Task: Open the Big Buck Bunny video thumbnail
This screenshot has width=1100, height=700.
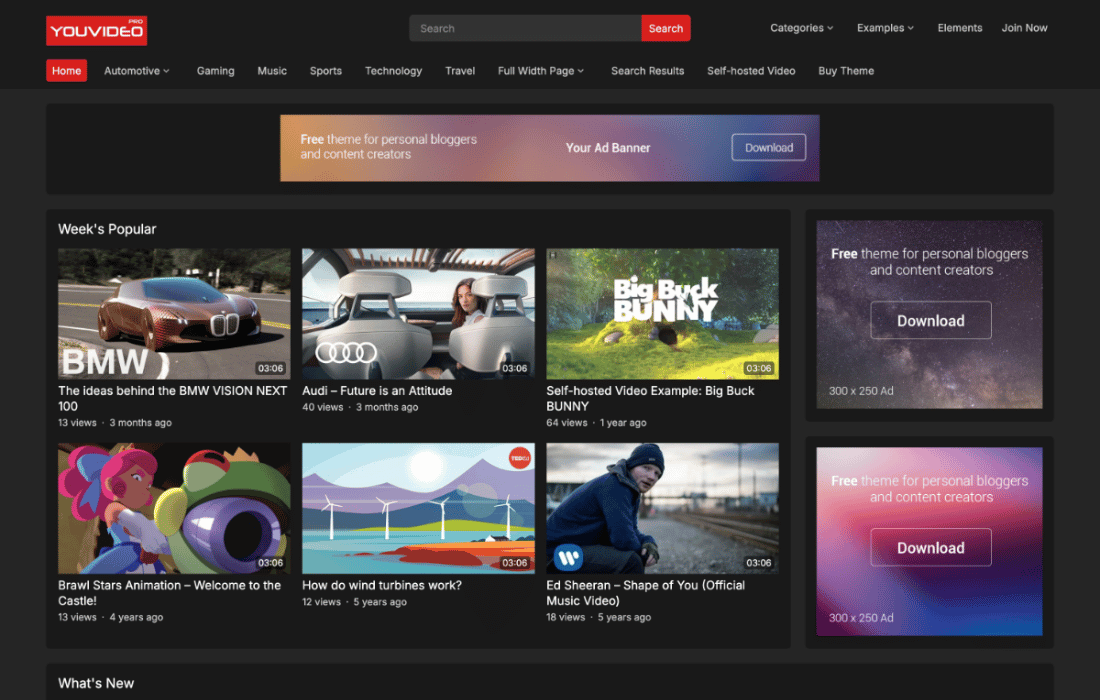Action: point(662,314)
